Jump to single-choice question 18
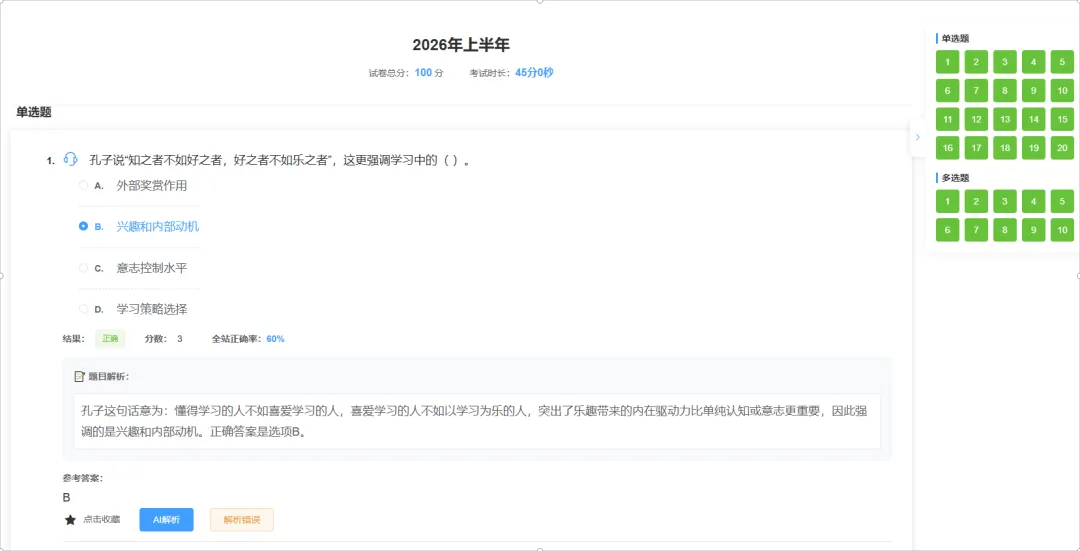 [x=1005, y=148]
